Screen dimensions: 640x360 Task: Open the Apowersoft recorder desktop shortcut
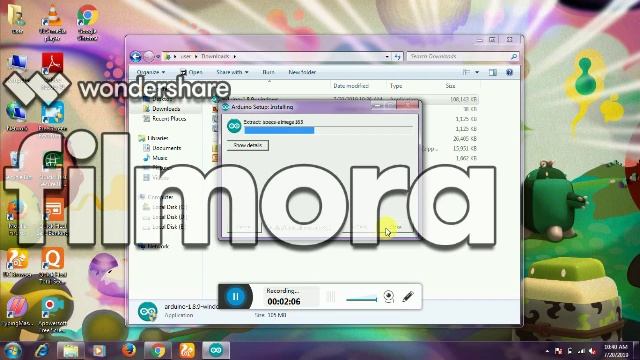[52, 314]
